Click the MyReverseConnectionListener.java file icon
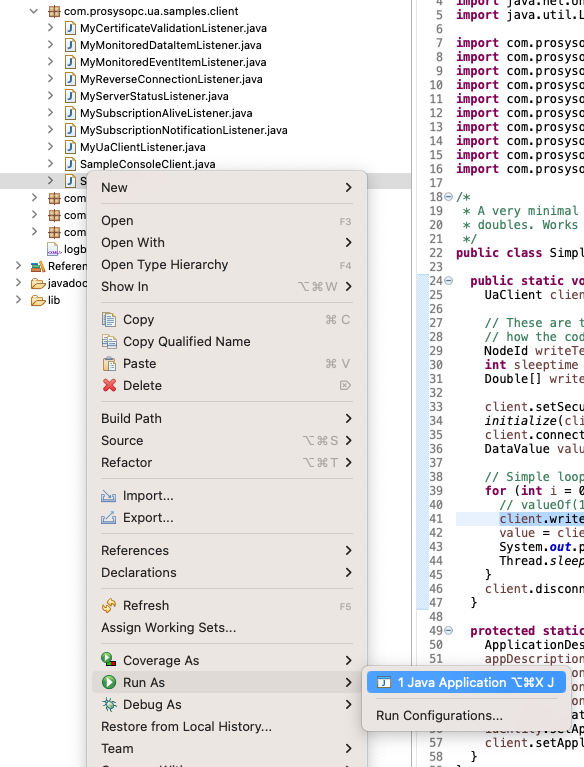584x767 pixels. (x=70, y=79)
